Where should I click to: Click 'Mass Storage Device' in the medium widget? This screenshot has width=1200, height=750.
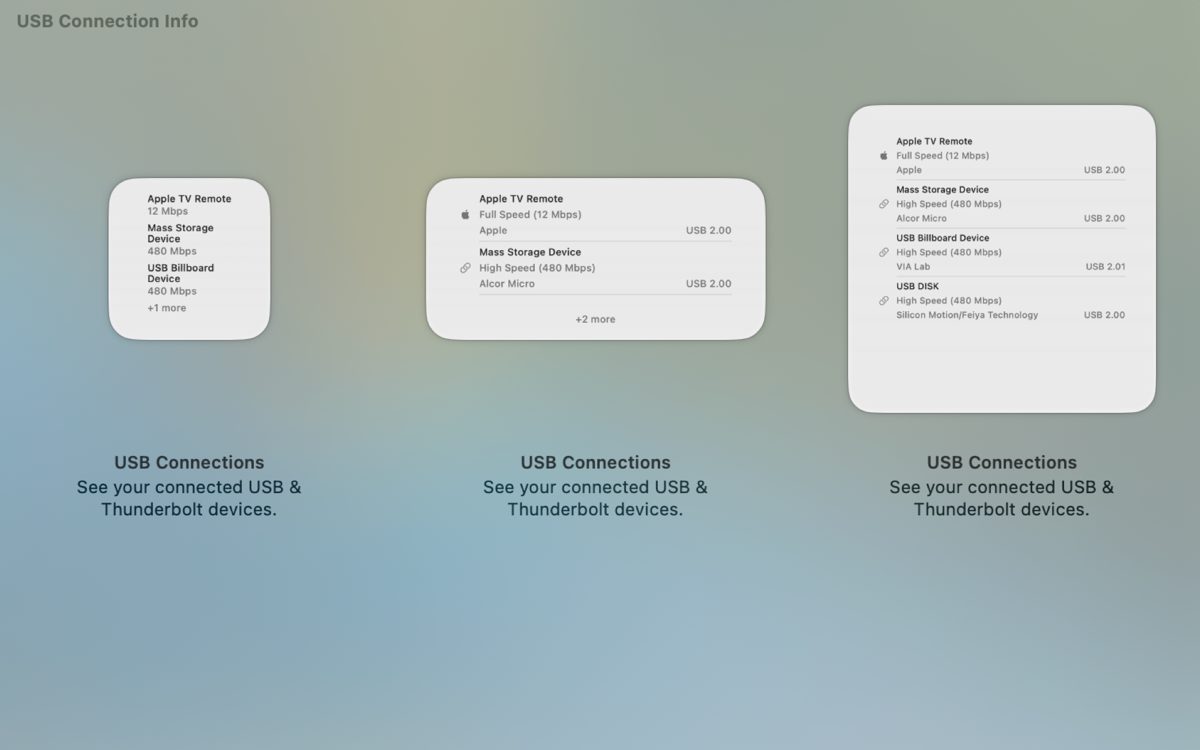[530, 252]
